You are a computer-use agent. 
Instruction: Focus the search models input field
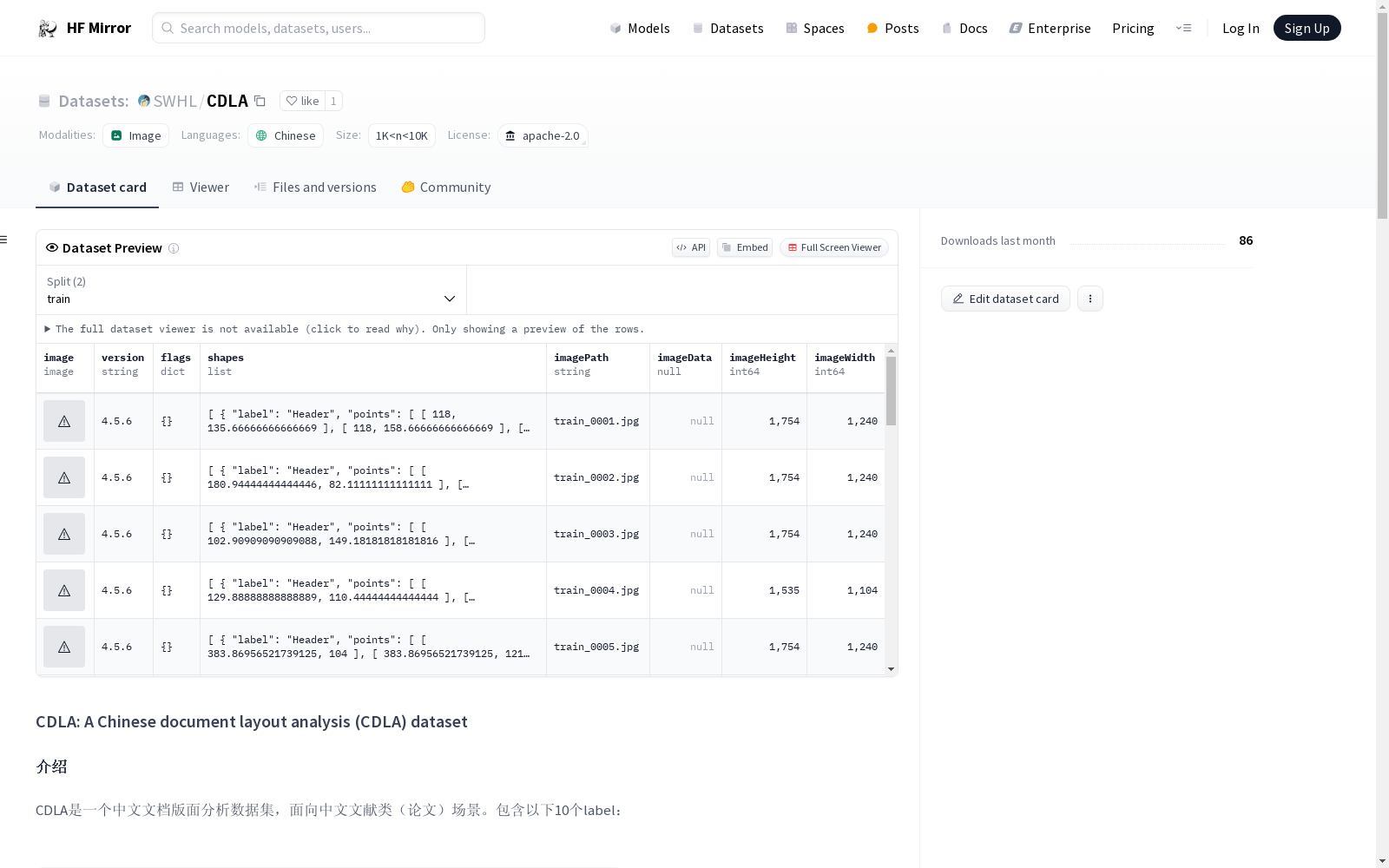click(319, 28)
